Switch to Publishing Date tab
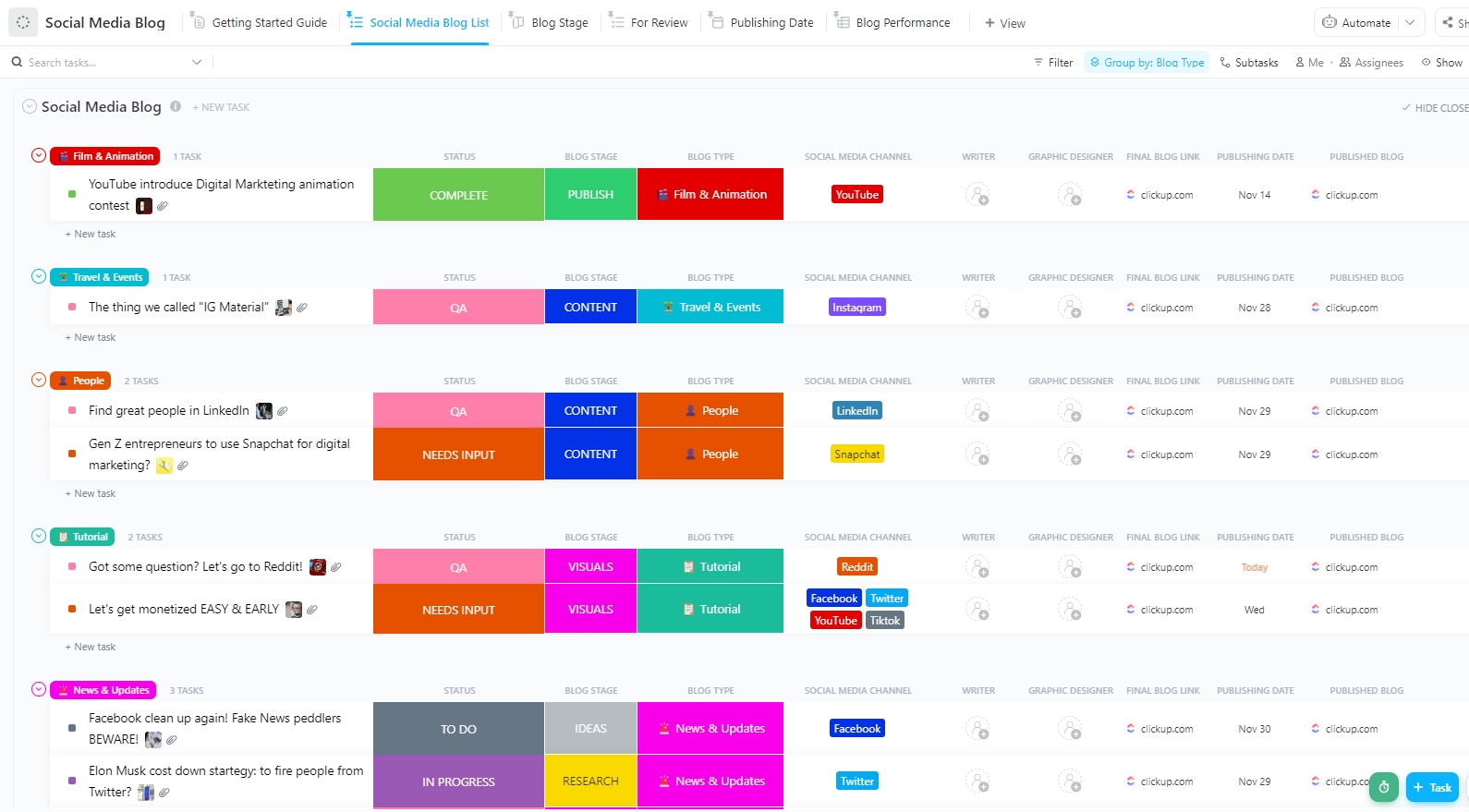1469x812 pixels. (x=761, y=22)
